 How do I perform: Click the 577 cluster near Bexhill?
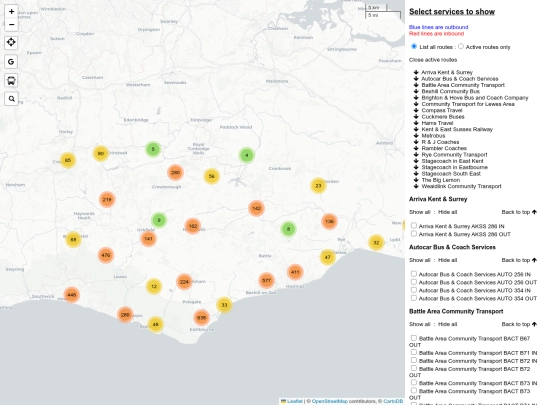[x=266, y=280]
